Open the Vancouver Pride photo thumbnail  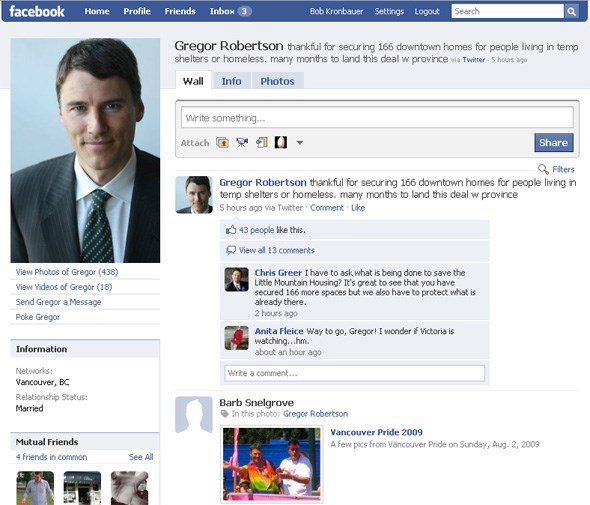272,464
